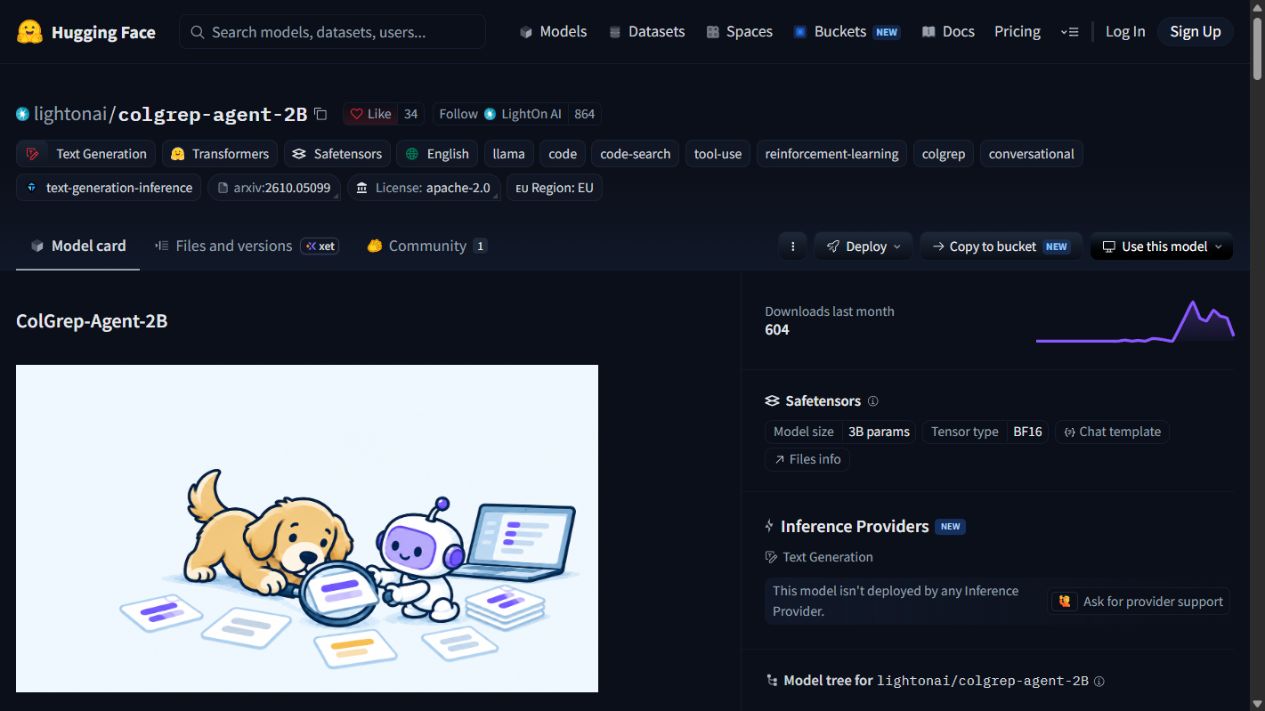This screenshot has height=711, width=1265.
Task: Click the downloads last month chart
Action: point(1135,322)
